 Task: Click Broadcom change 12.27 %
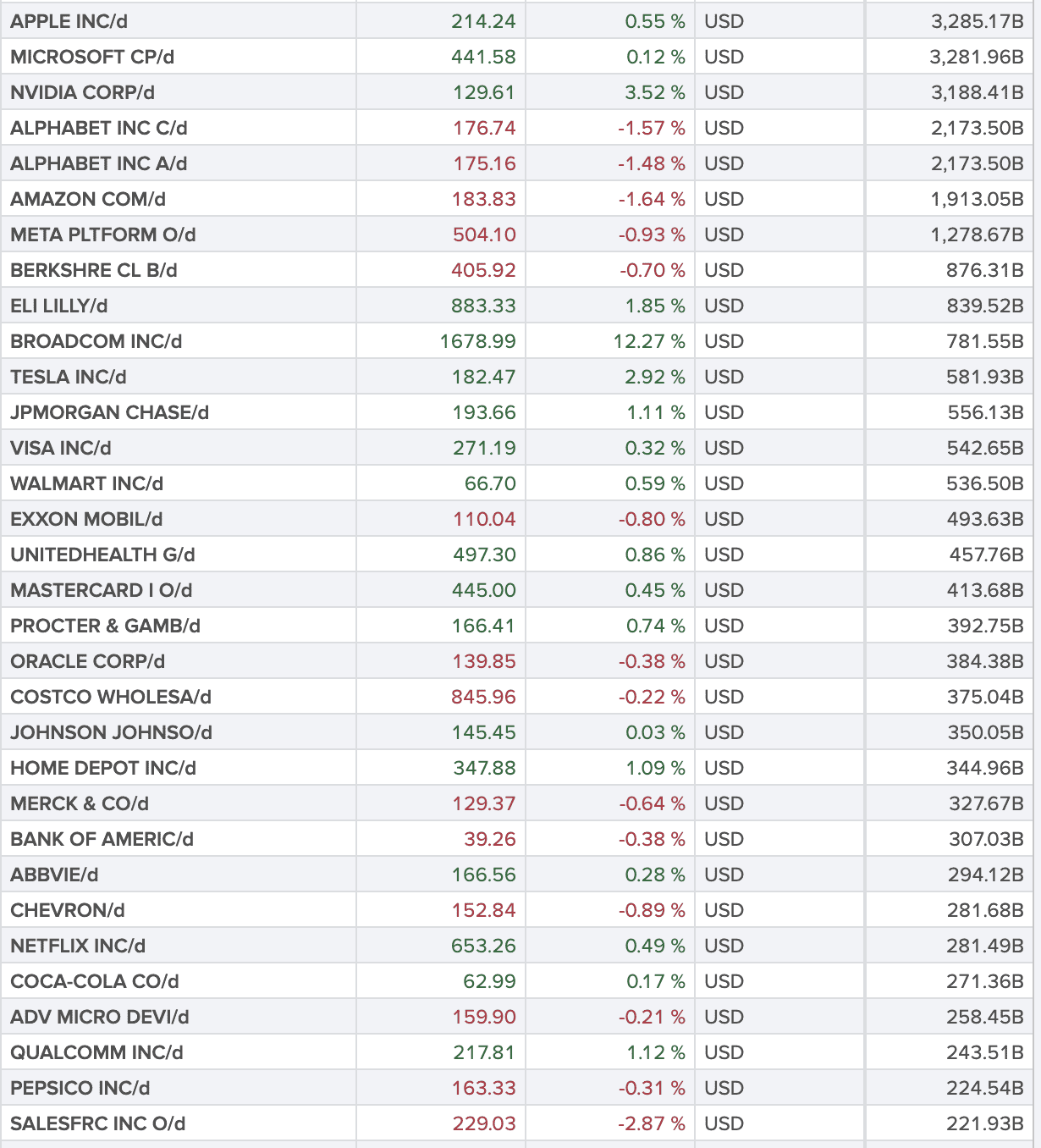pos(650,341)
